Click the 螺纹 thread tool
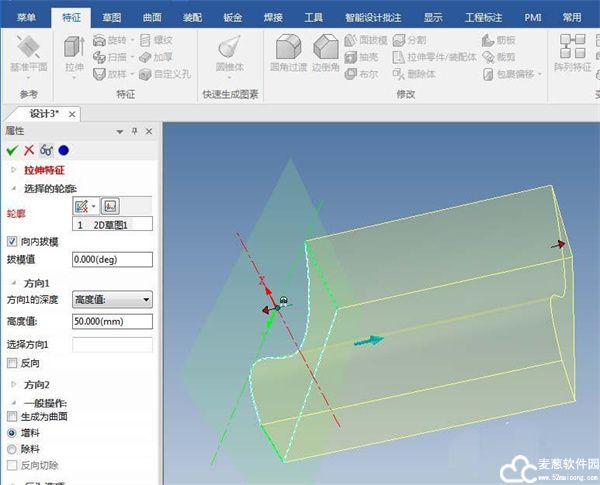The height and width of the screenshot is (485, 600). point(156,40)
